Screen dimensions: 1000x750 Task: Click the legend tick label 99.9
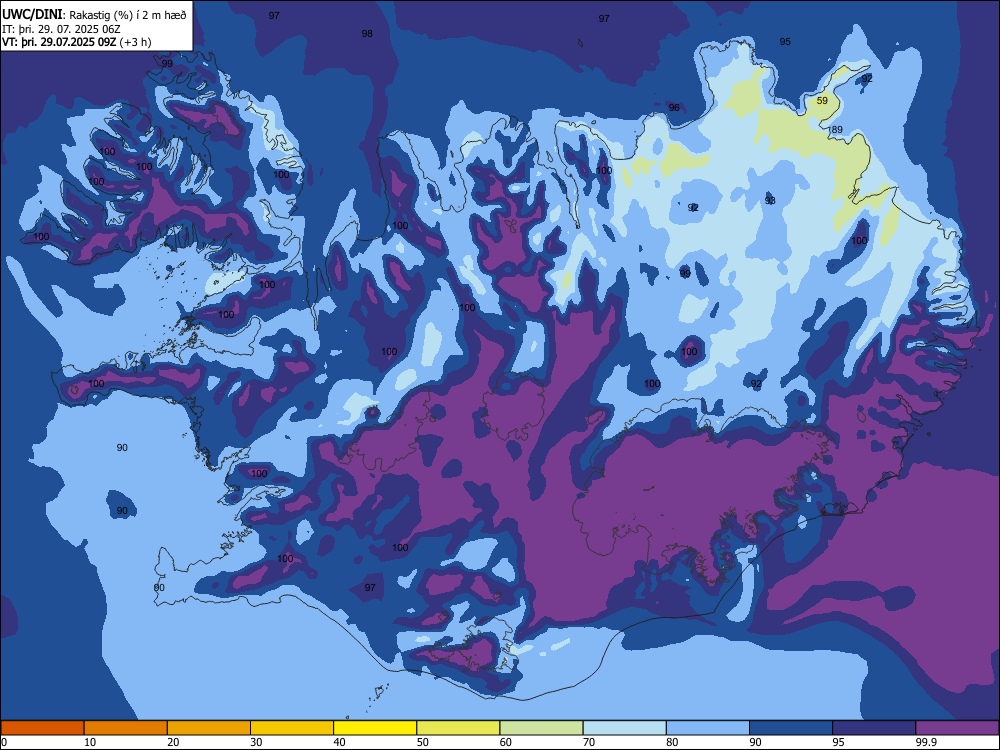[x=925, y=742]
